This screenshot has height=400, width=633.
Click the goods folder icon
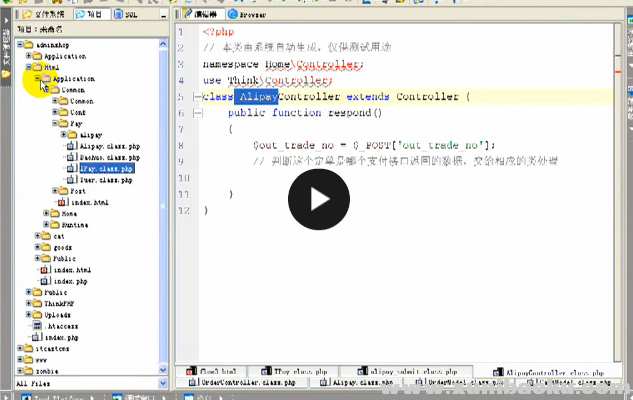tap(45, 247)
